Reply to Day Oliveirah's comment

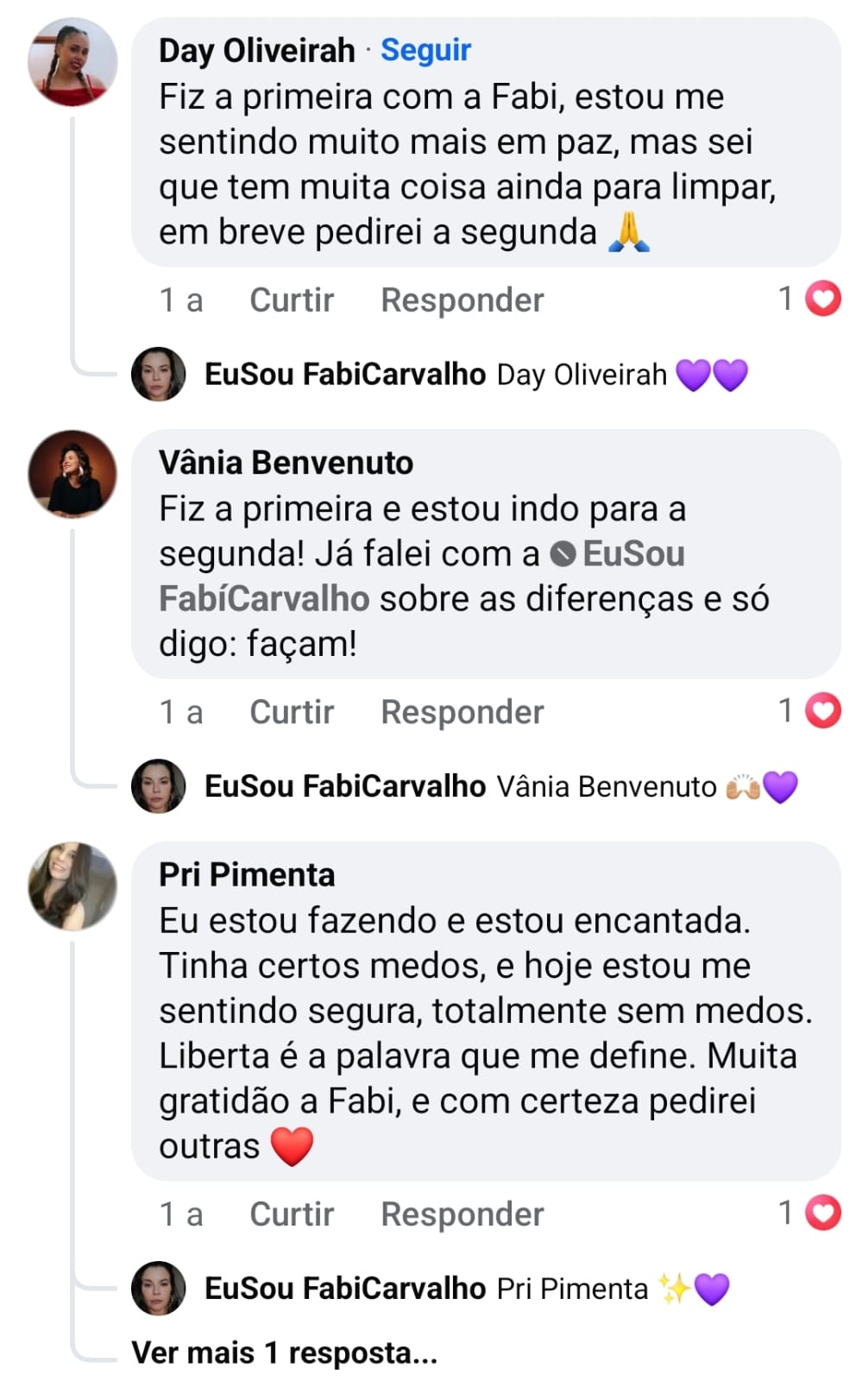pos(462,300)
